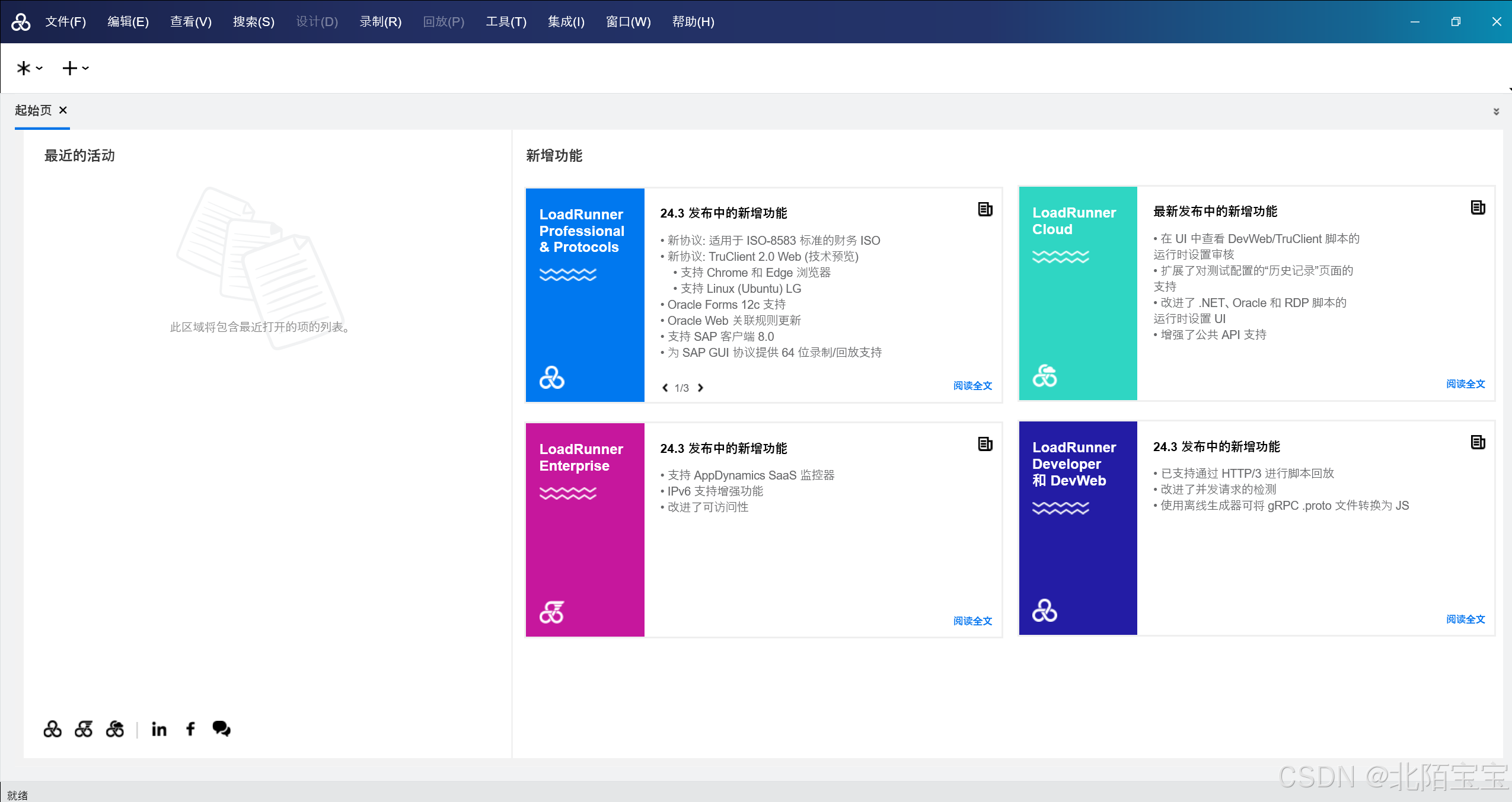Open 阅读全文 link on LoadRunner Cloud card
Viewport: 1512px width, 802px height.
[1465, 384]
